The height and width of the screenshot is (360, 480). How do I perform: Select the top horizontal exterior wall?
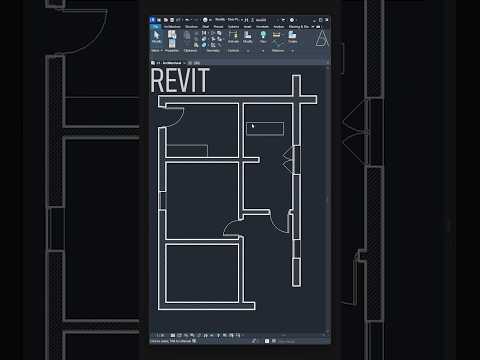tap(237, 99)
